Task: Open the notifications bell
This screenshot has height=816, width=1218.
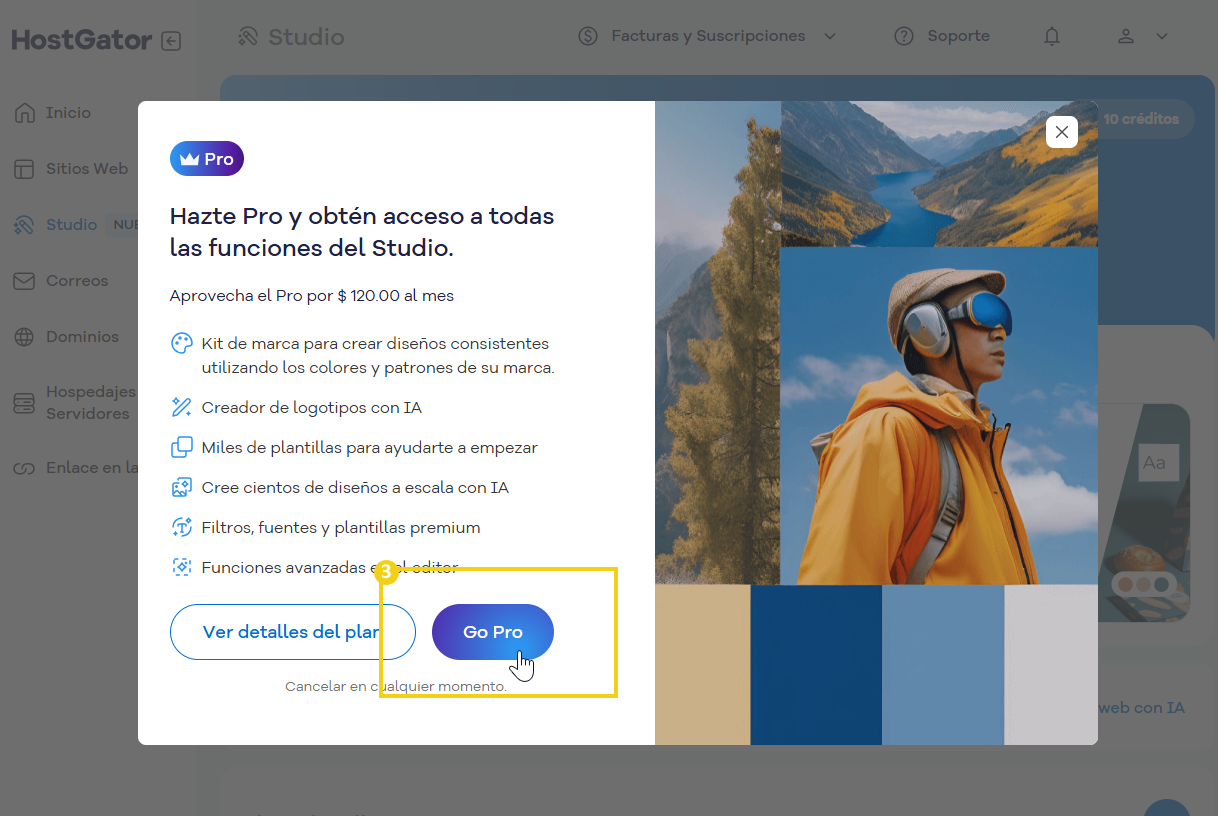Action: tap(1052, 36)
